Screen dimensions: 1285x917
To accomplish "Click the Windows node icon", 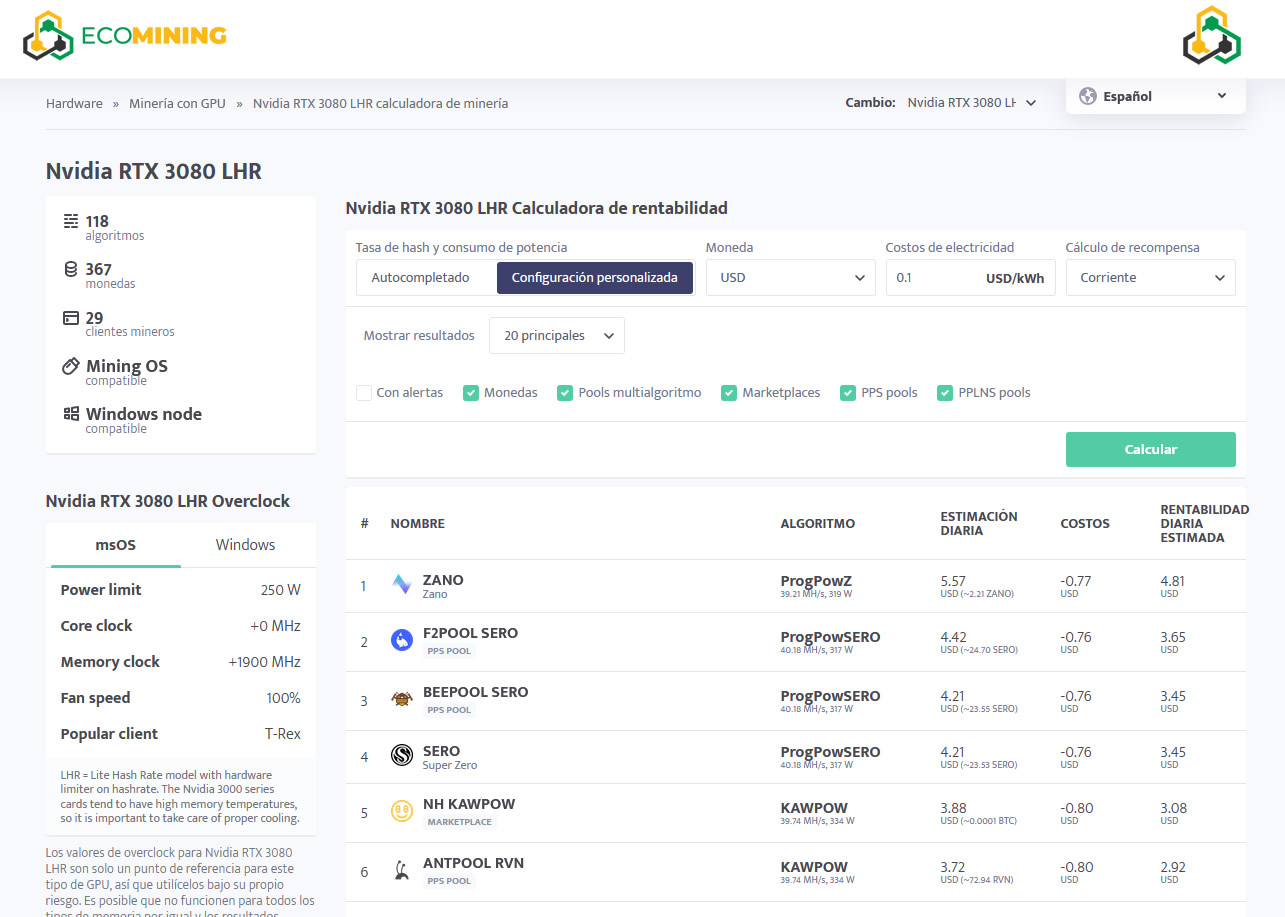I will [x=71, y=413].
